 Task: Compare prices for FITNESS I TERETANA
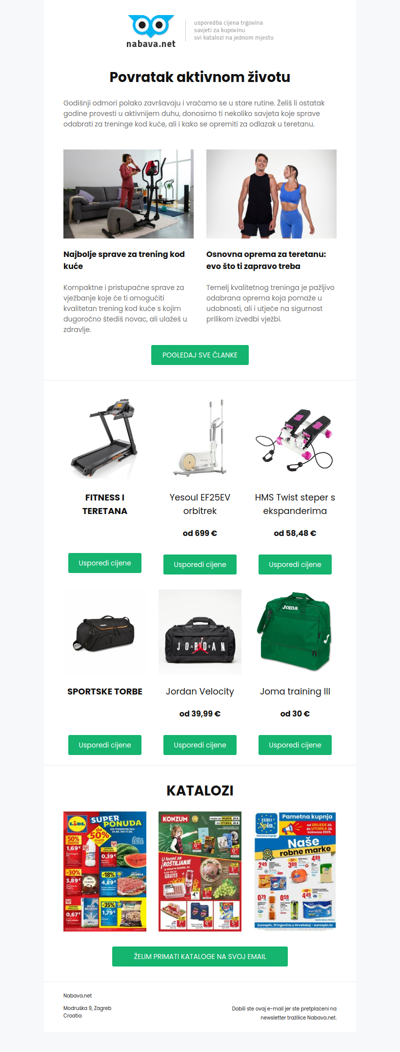(105, 563)
